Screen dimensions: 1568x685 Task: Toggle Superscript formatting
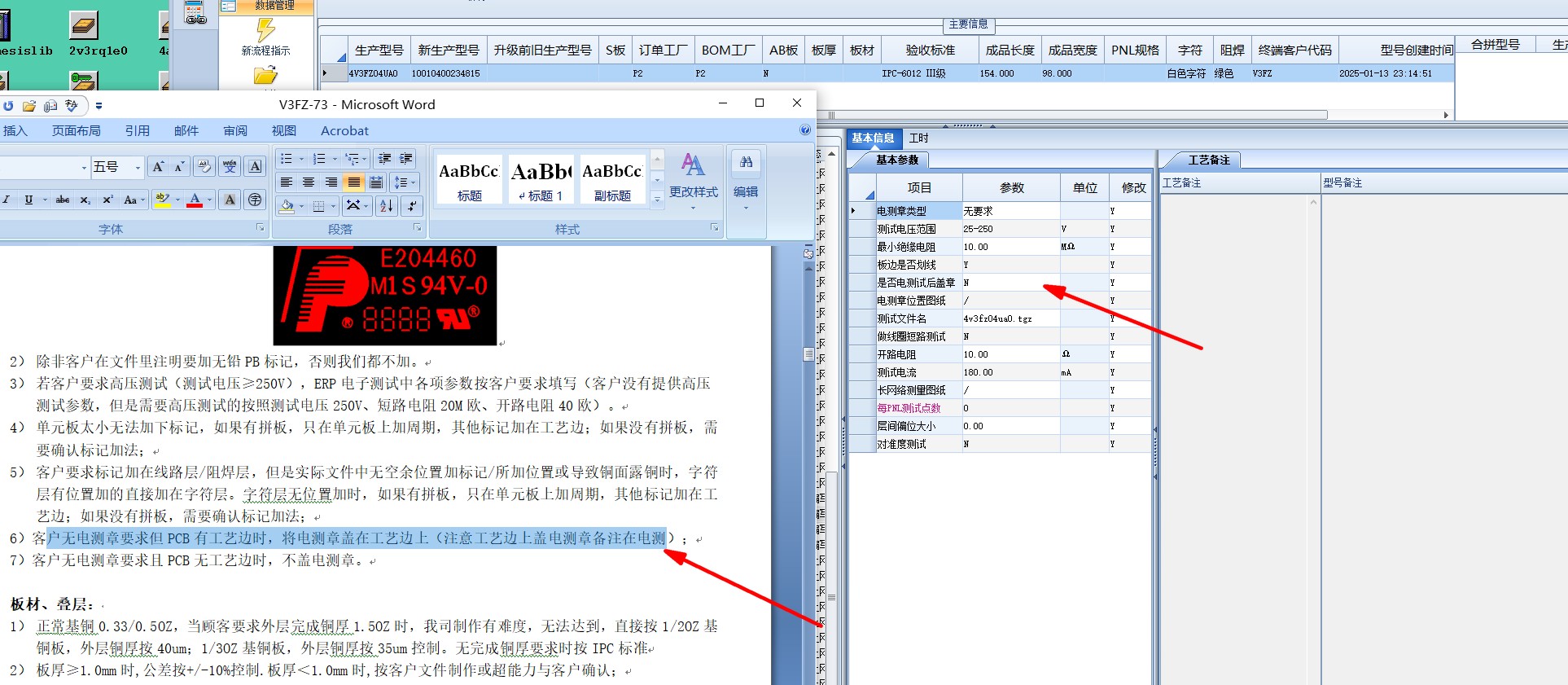point(107,200)
